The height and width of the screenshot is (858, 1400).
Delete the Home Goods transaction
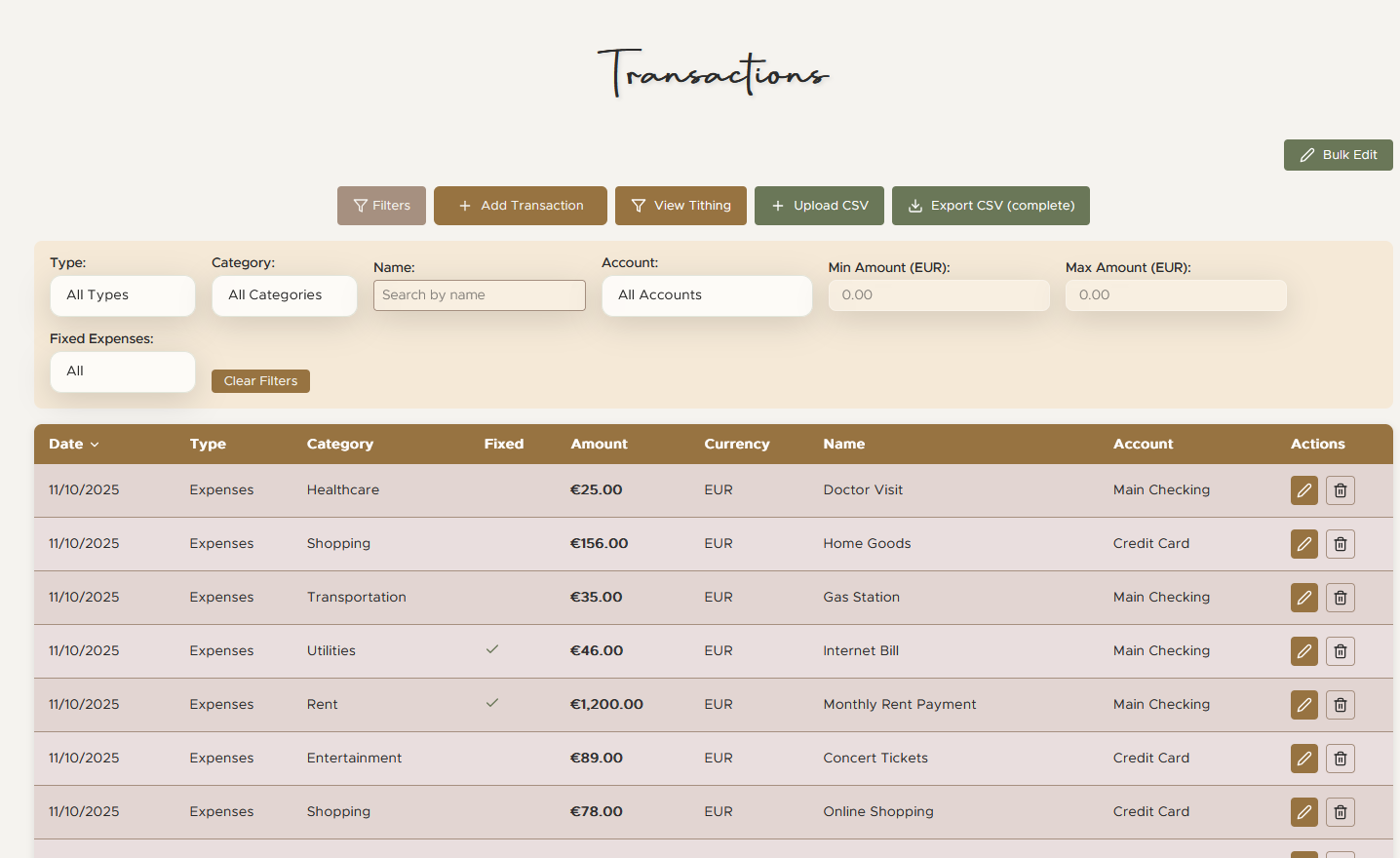[1340, 544]
